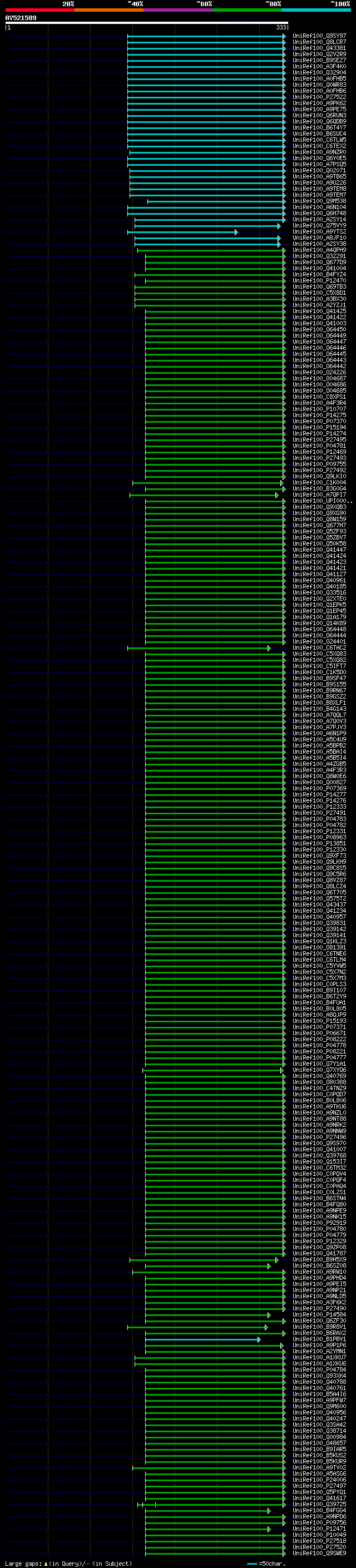Select the hit label UniRef100_Q9M538
This screenshot has height=1568, width=356.
319,201
